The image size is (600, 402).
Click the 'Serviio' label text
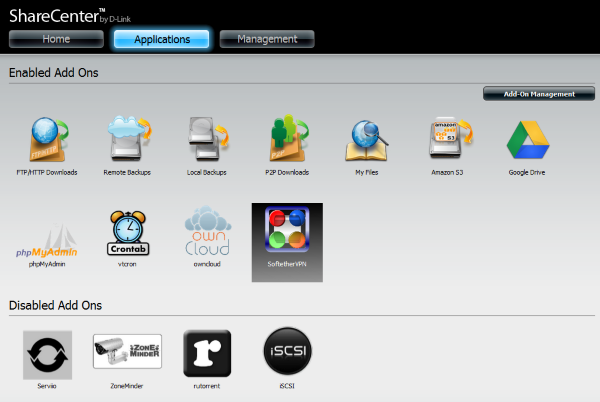point(47,386)
